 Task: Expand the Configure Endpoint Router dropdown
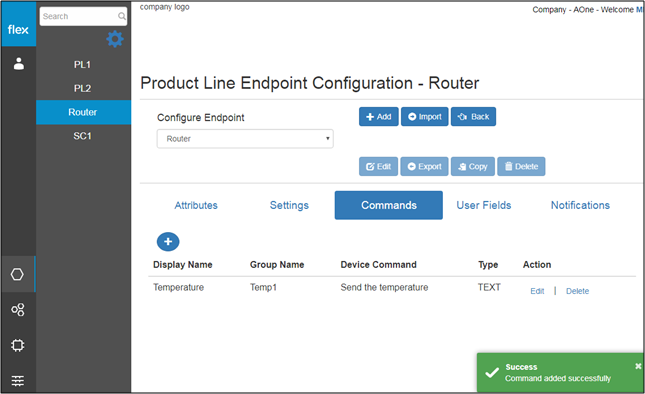(245, 139)
